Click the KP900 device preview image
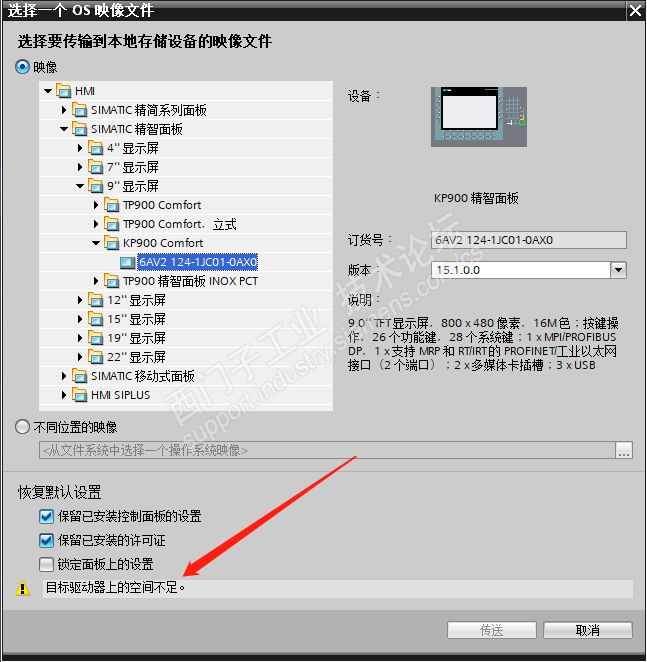The height and width of the screenshot is (662, 647). tap(478, 117)
